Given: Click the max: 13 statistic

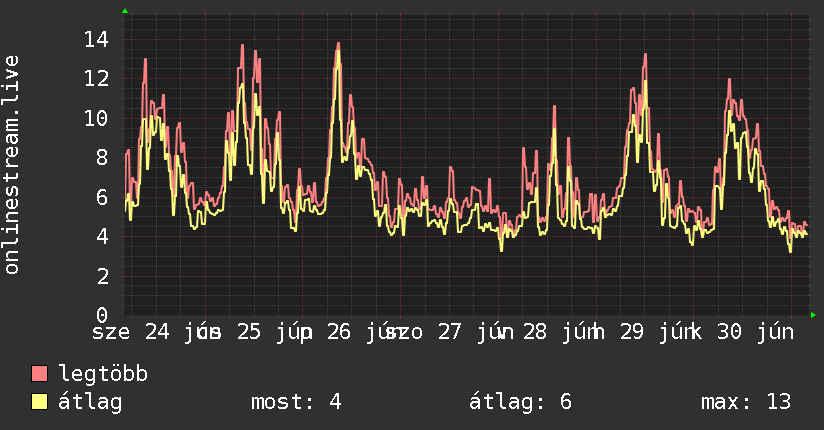Looking at the screenshot, I should click(x=746, y=402).
